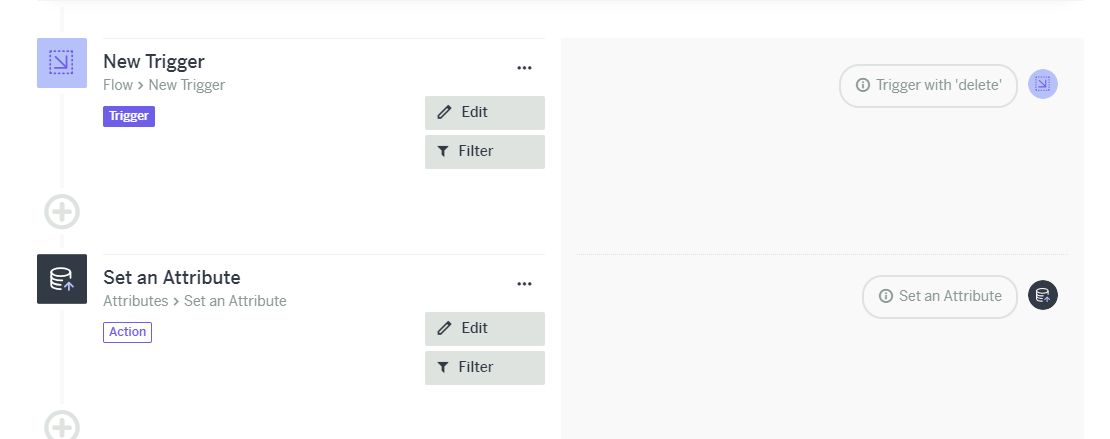Click the purple Trigger tag
The width and height of the screenshot is (1110, 439).
129,116
